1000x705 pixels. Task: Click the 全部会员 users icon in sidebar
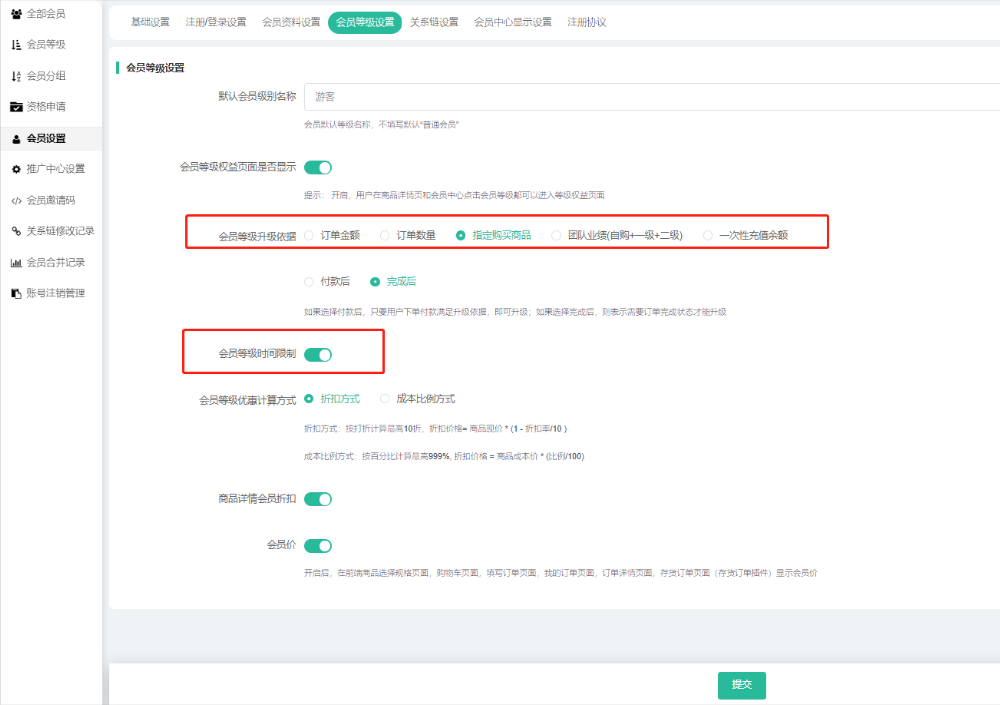click(x=16, y=14)
